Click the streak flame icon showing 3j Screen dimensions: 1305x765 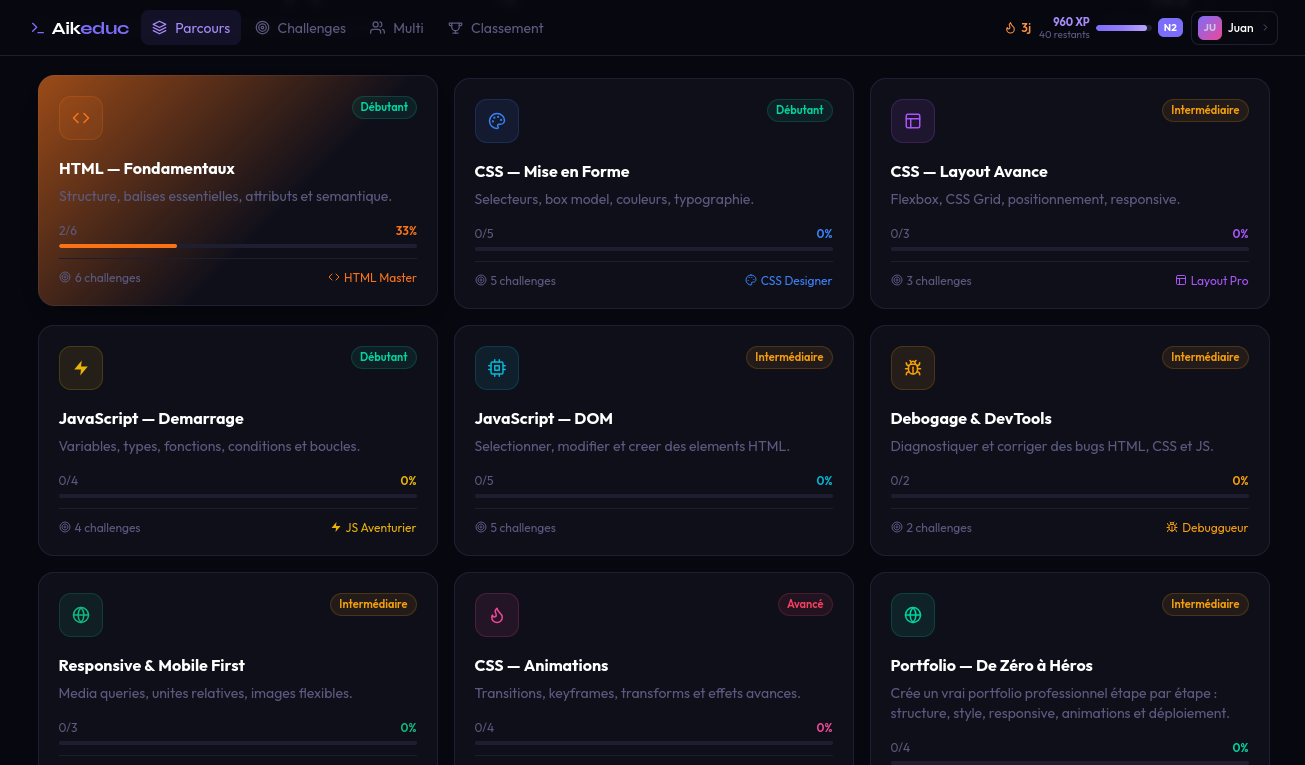[1010, 28]
